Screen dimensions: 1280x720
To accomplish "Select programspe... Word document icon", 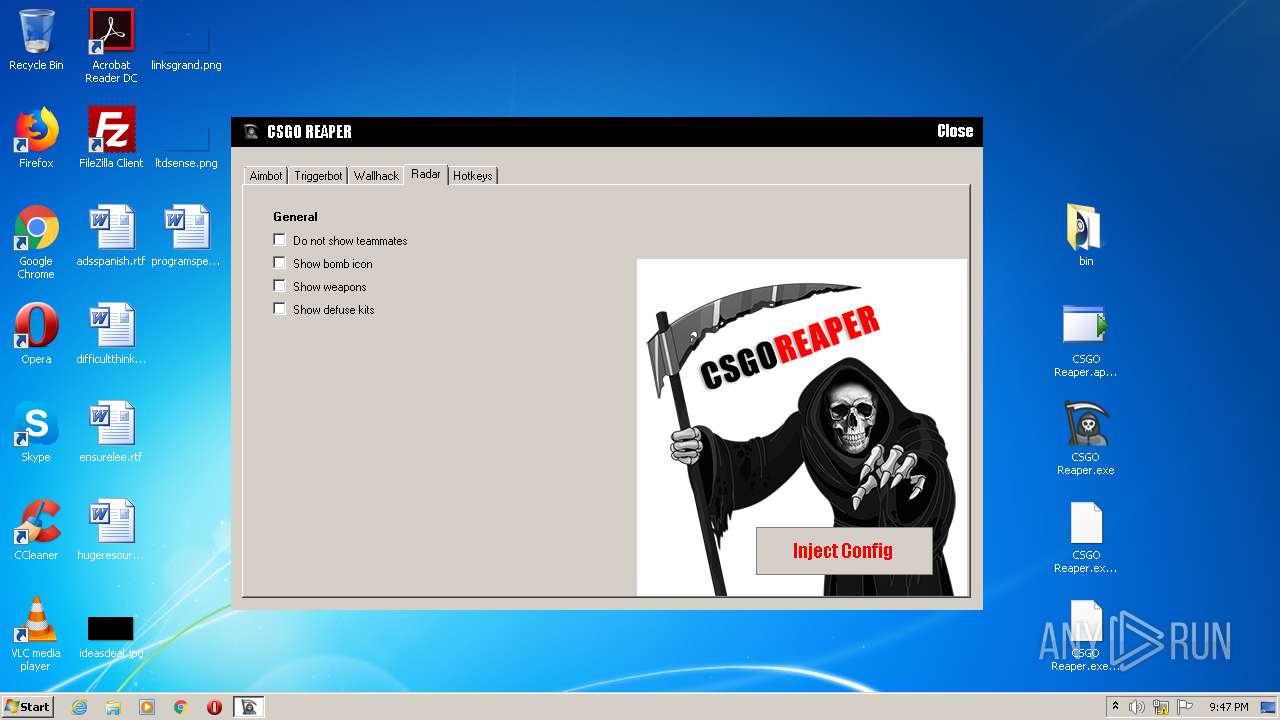I will tap(186, 236).
